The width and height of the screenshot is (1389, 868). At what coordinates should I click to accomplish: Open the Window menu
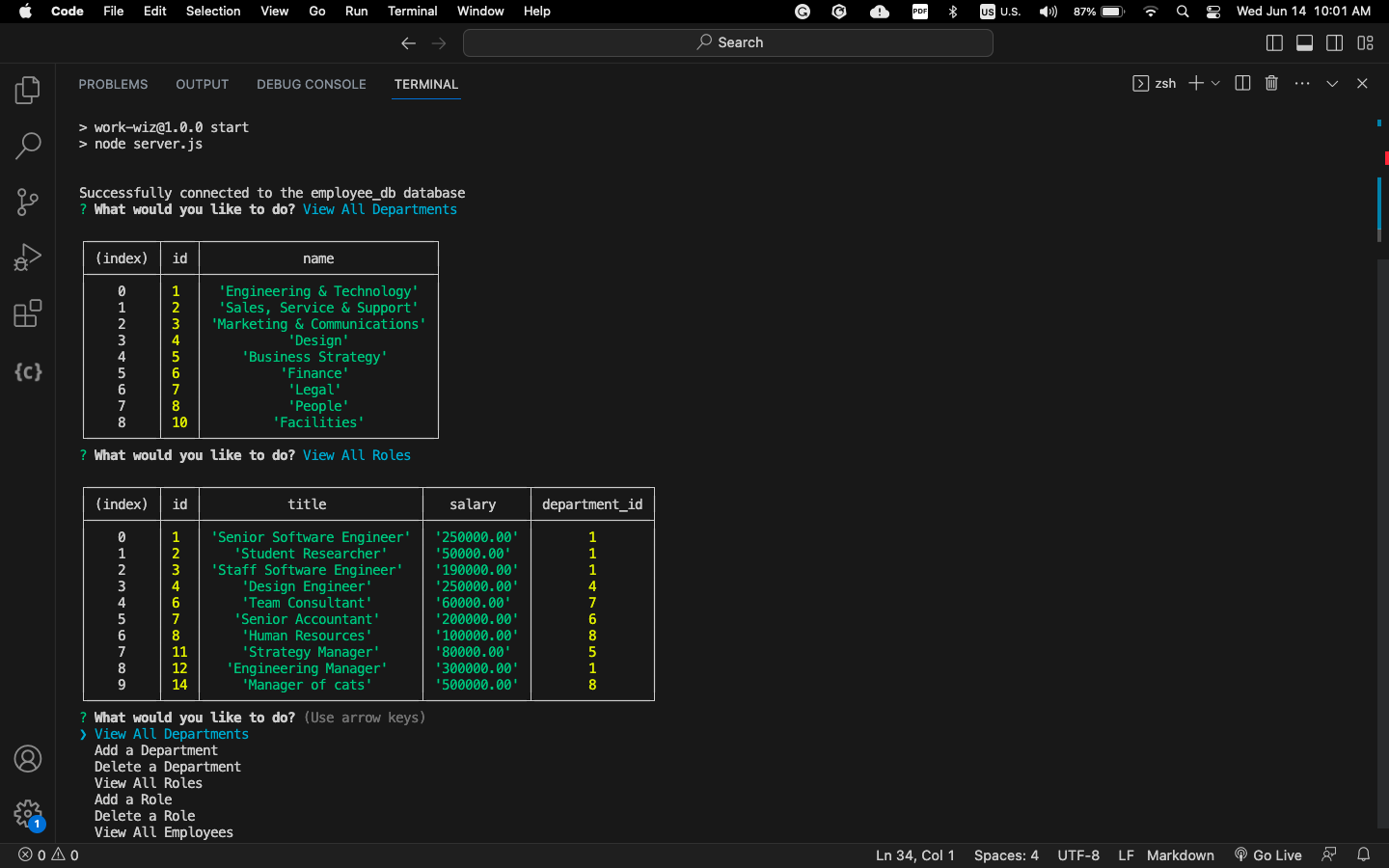click(x=480, y=12)
